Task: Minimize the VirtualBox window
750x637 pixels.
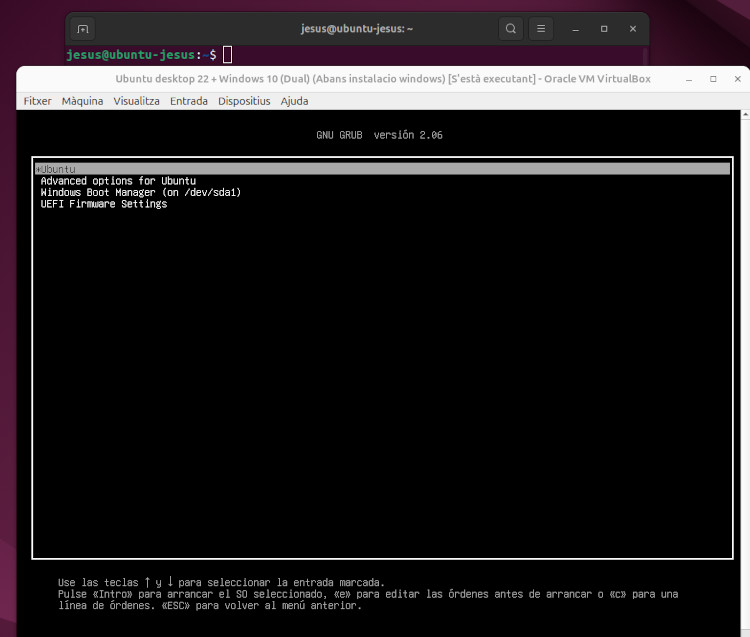Action: pyautogui.click(x=689, y=79)
